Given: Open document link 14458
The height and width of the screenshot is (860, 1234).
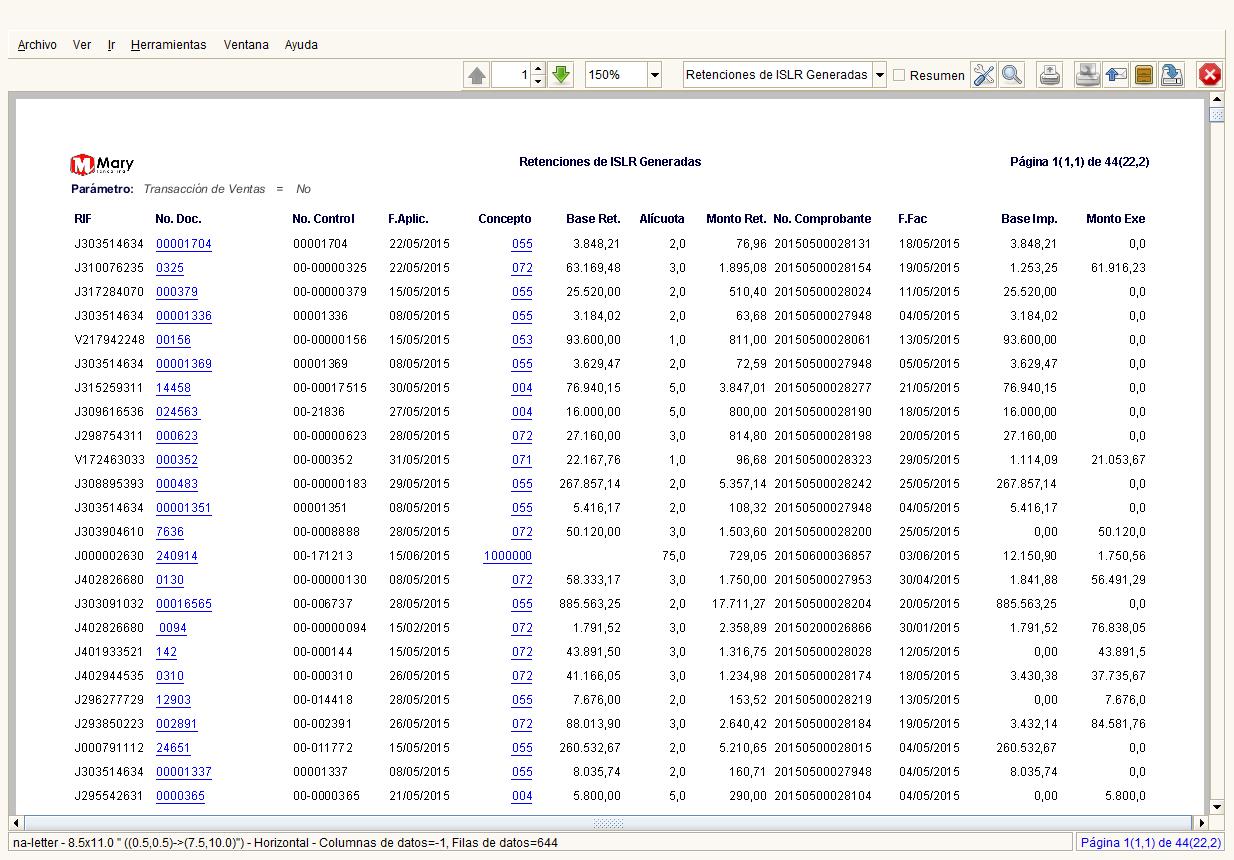Looking at the screenshot, I should (173, 388).
